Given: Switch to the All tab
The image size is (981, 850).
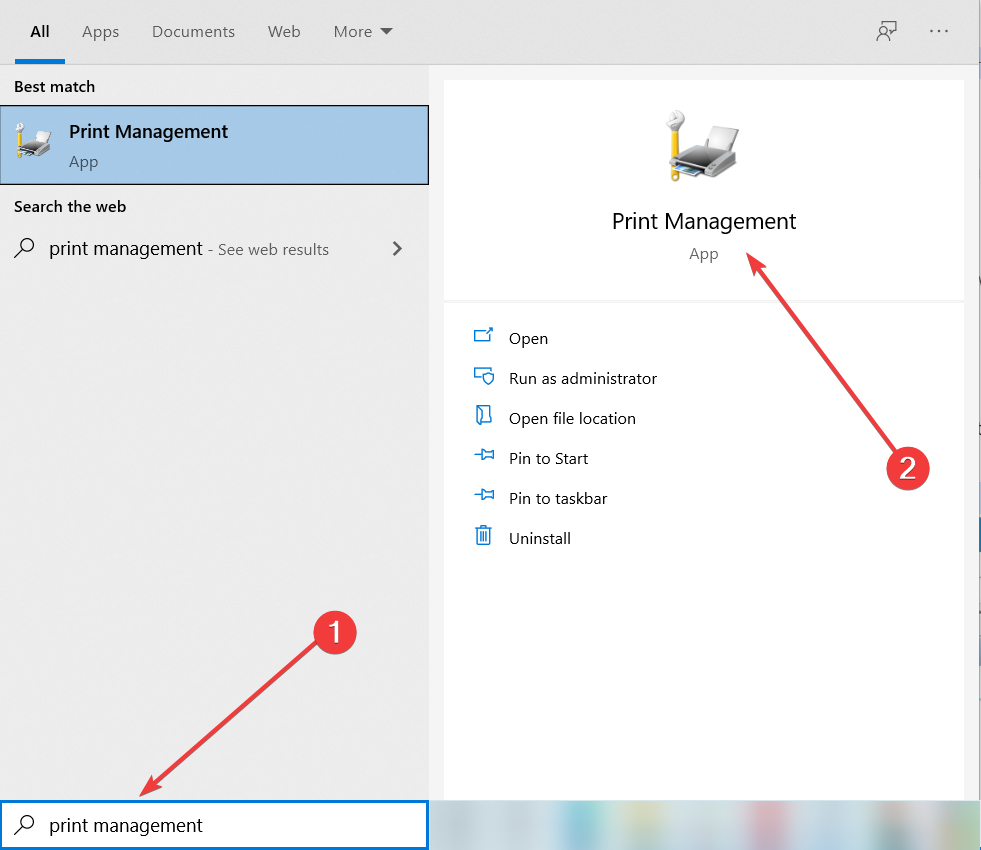Looking at the screenshot, I should [x=39, y=31].
